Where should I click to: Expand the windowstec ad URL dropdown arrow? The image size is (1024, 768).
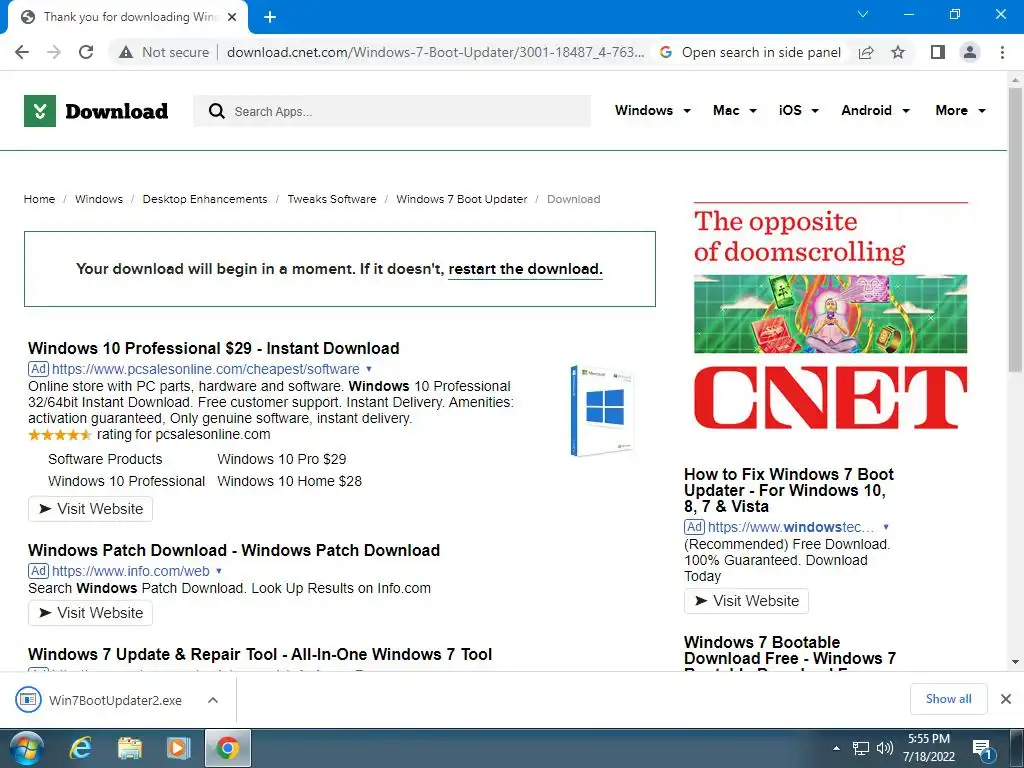tap(886, 527)
